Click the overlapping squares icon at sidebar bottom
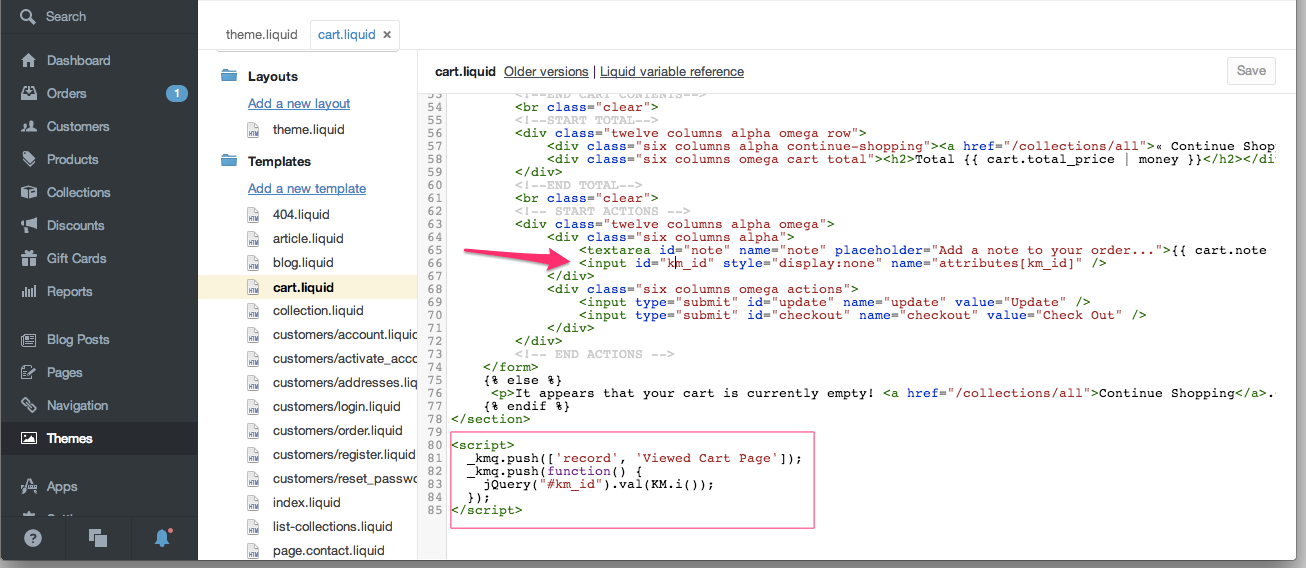This screenshot has height=568, width=1306. click(98, 538)
